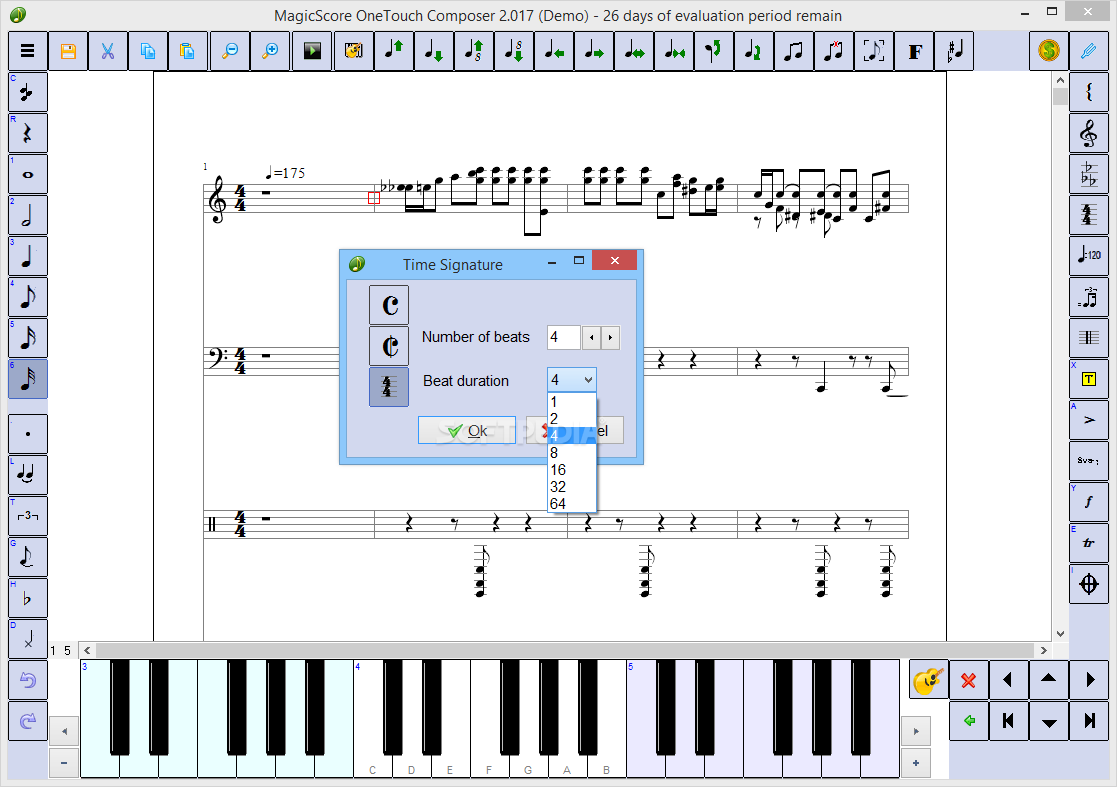Transpose note up an octave icon

click(x=474, y=51)
